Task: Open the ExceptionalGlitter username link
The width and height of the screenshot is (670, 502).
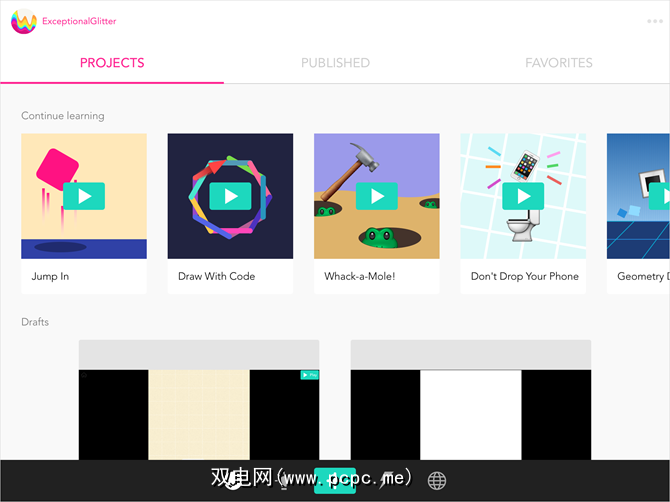Action: click(79, 21)
